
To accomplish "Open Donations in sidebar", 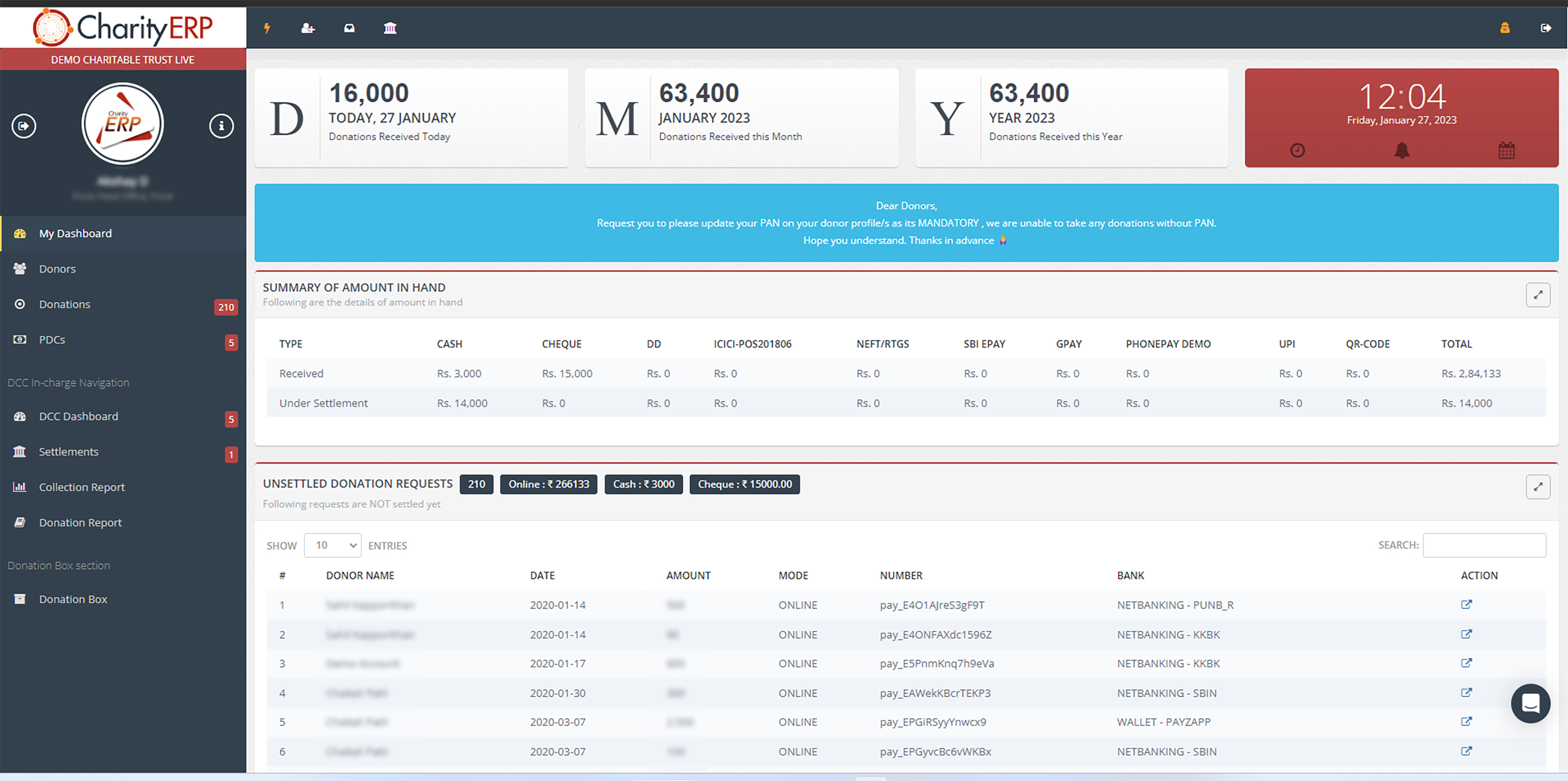I will pos(123,304).
